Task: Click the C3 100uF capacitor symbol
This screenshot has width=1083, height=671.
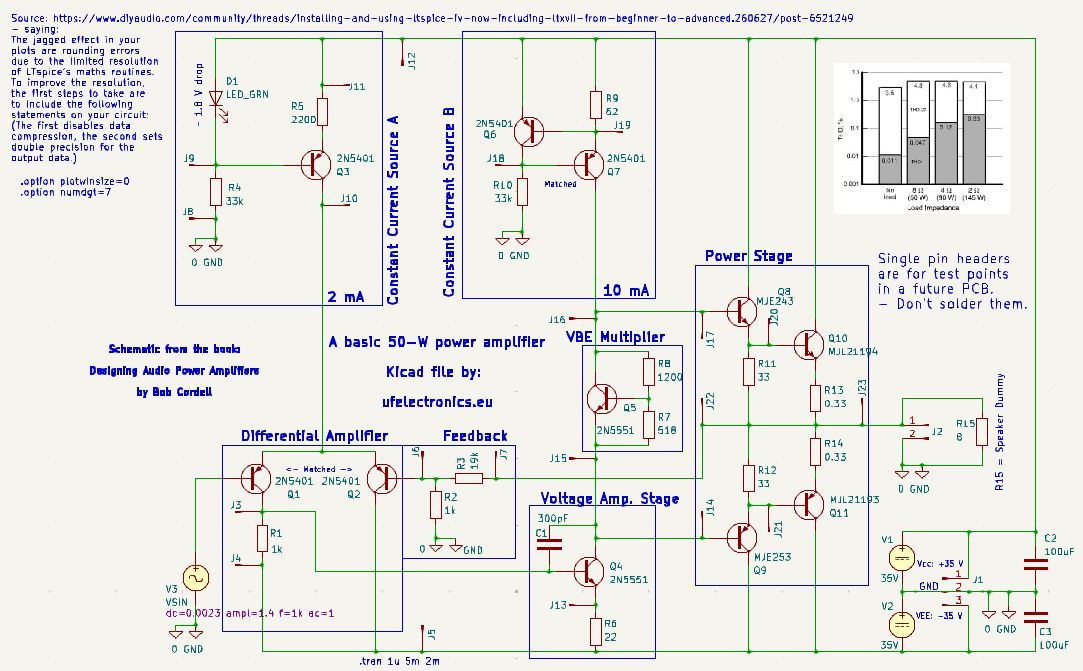Action: (1035, 617)
